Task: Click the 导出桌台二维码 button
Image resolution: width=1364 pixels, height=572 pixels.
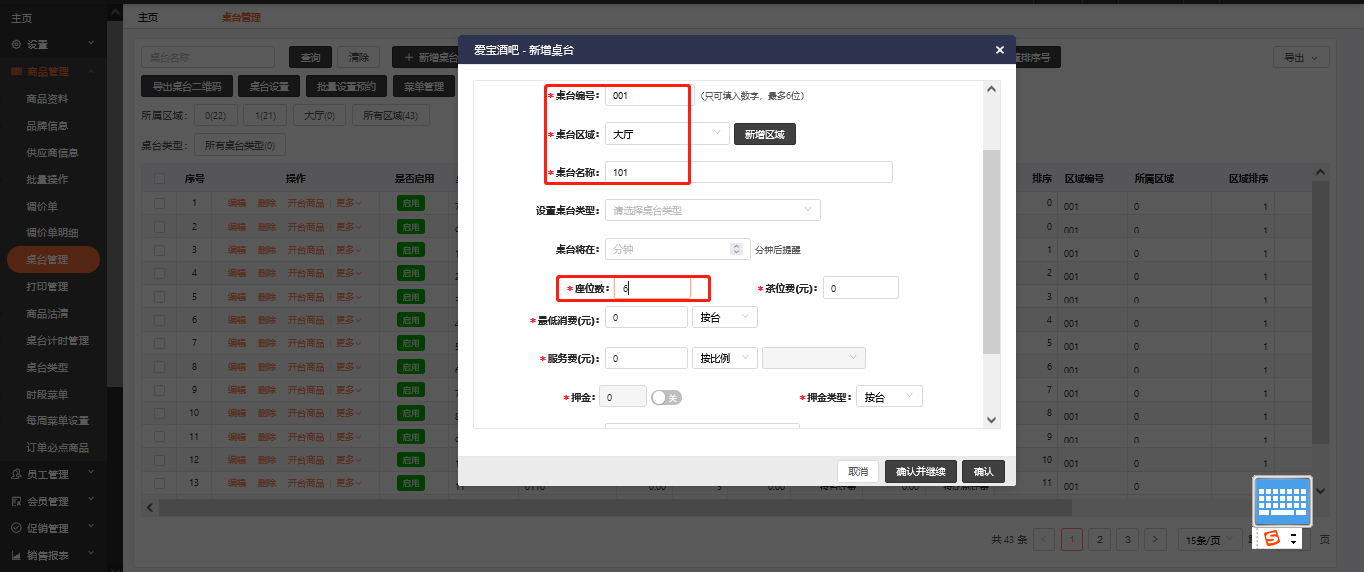Action: (187, 86)
